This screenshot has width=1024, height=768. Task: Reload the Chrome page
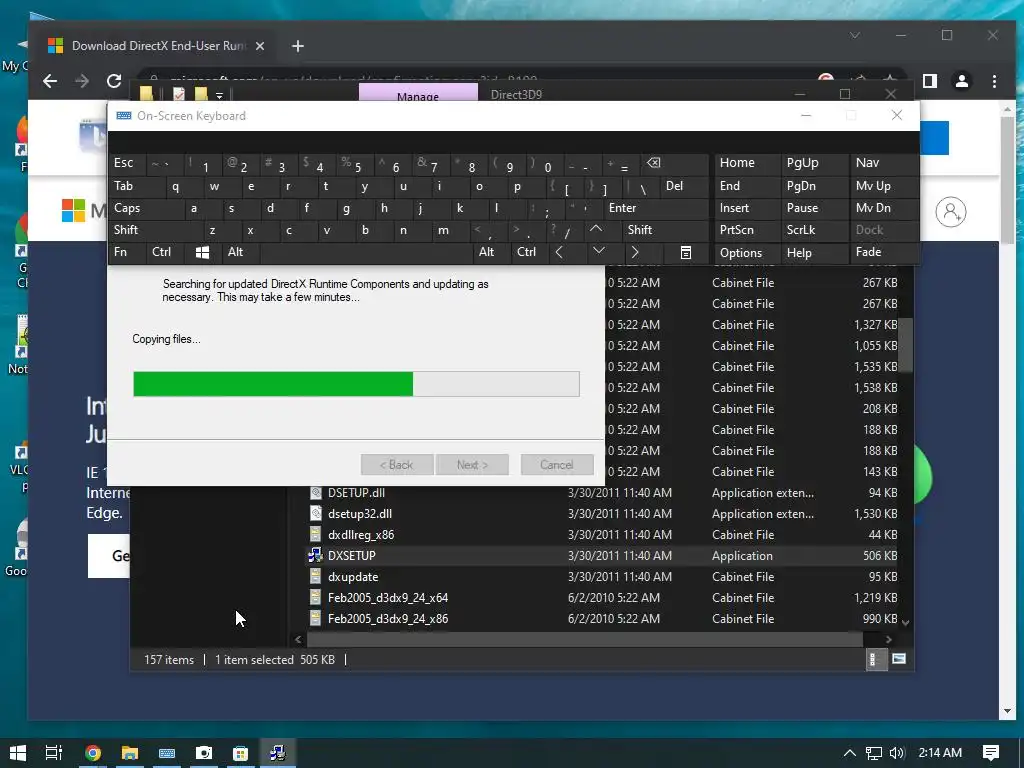[114, 81]
